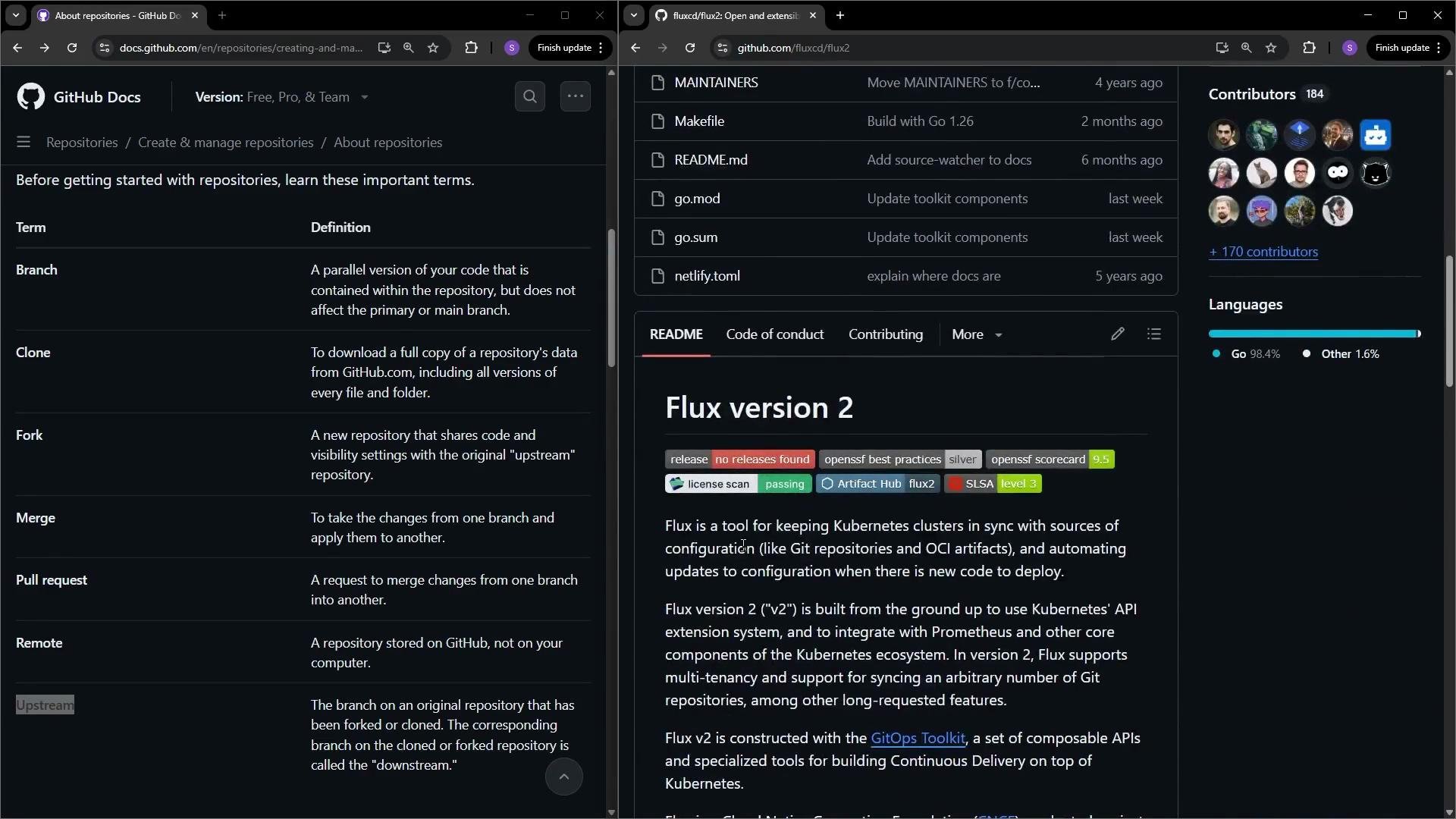1456x819 pixels.
Task: Click zoom icon in flux2 address bar
Action: pos(1246,48)
